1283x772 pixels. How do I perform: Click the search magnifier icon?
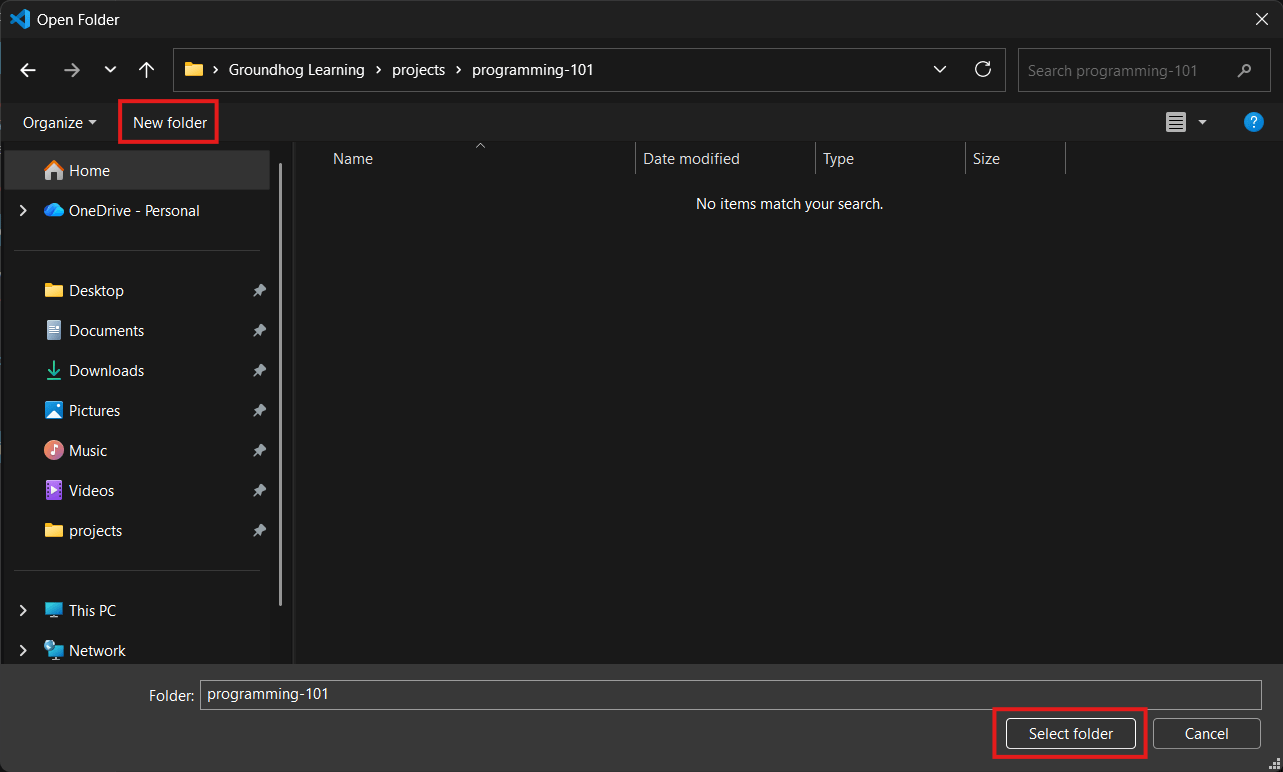point(1245,71)
